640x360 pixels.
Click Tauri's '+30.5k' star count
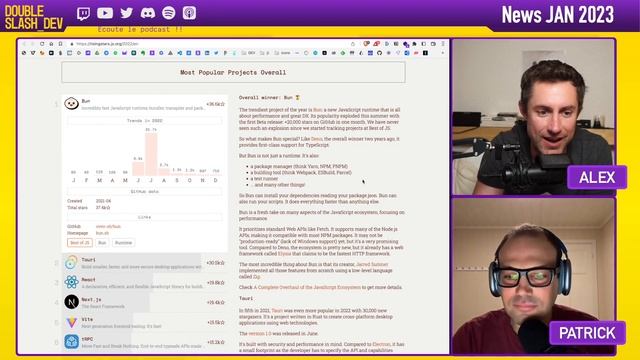[216, 263]
